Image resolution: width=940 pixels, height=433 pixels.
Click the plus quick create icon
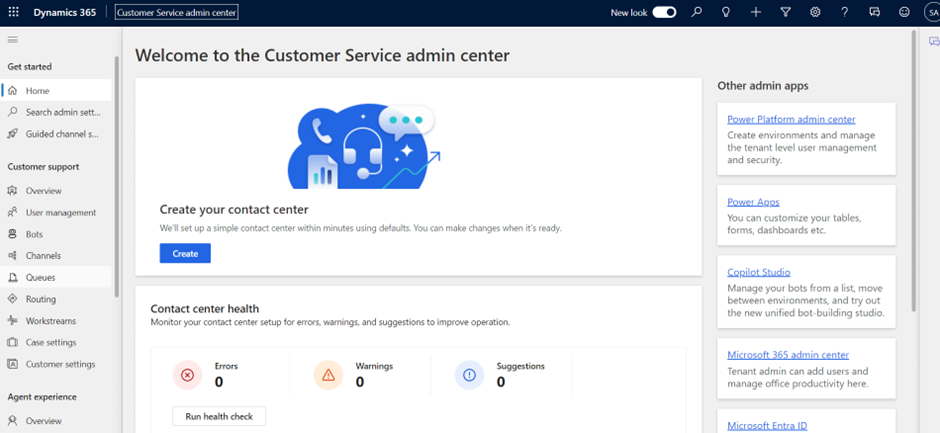pos(756,12)
